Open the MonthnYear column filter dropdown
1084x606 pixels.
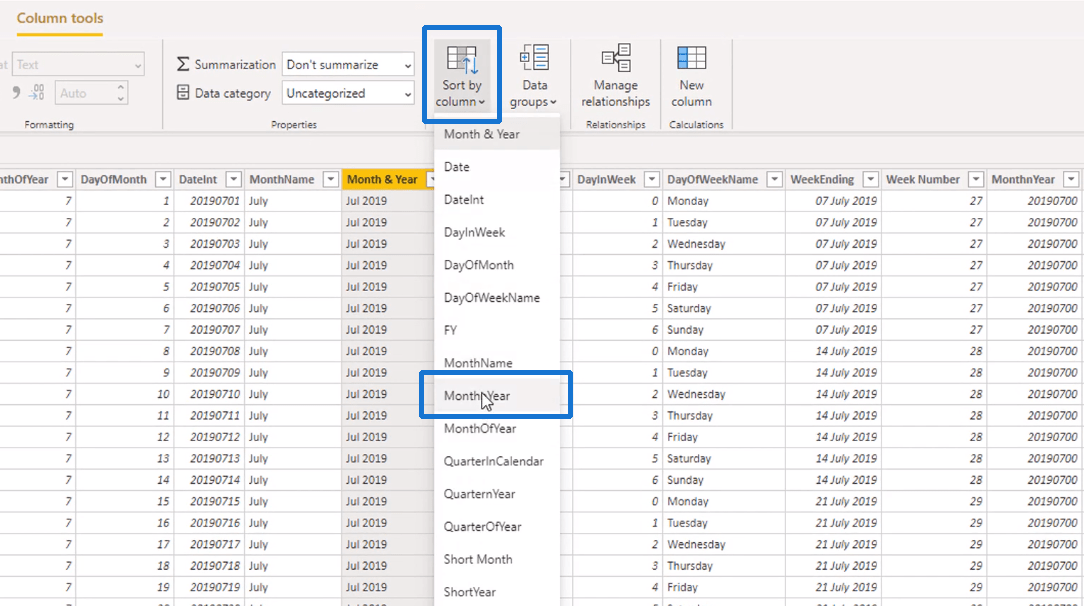[x=1071, y=180]
